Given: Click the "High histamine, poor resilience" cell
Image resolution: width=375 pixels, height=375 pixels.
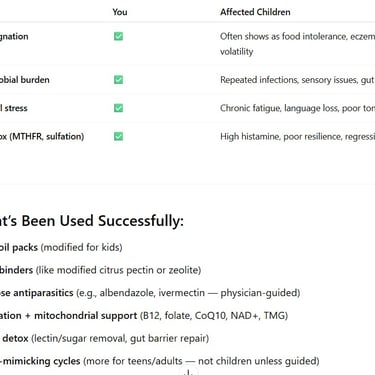Looking at the screenshot, I should click(x=297, y=137).
